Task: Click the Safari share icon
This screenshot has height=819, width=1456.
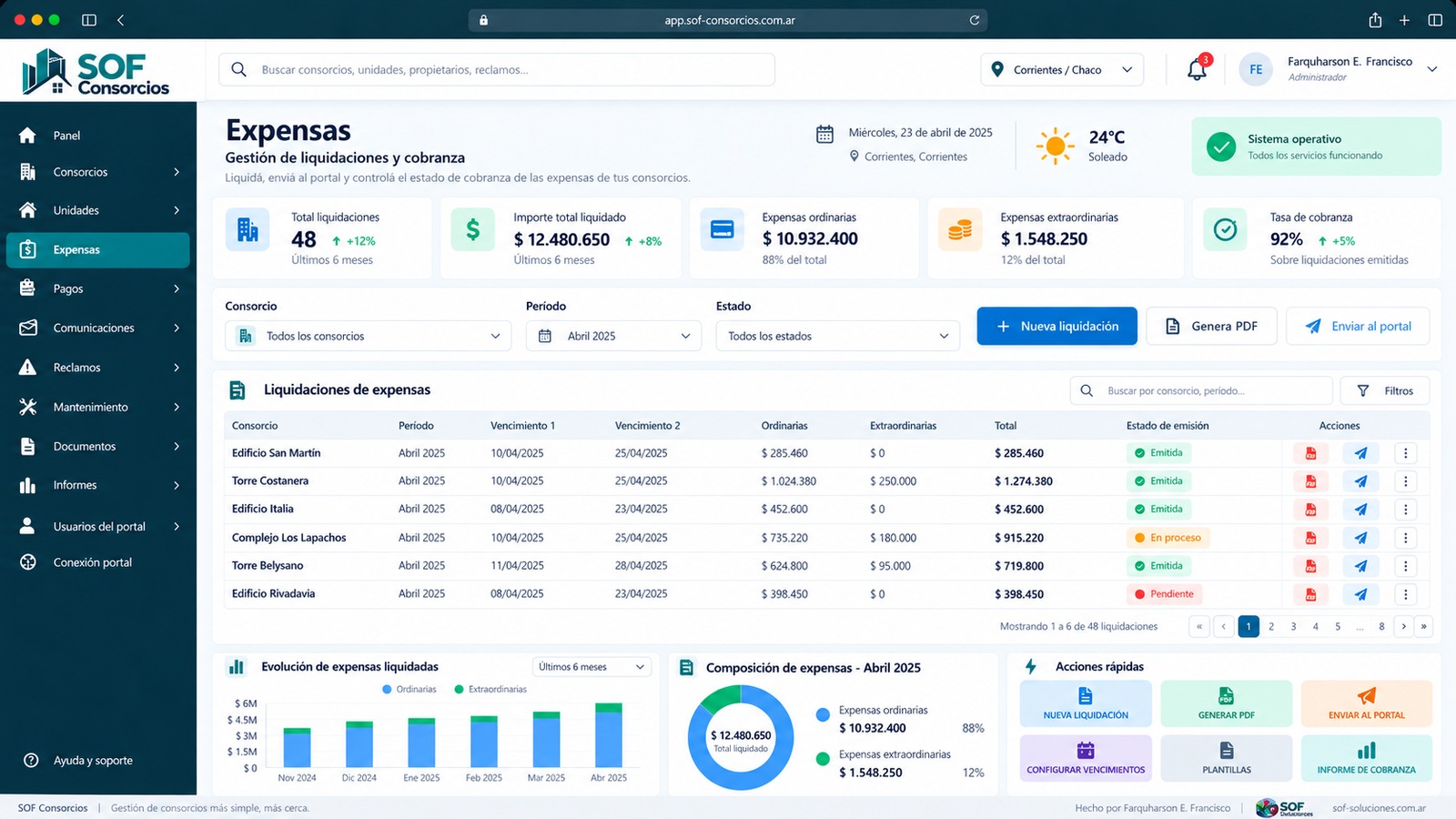Action: tap(1375, 20)
